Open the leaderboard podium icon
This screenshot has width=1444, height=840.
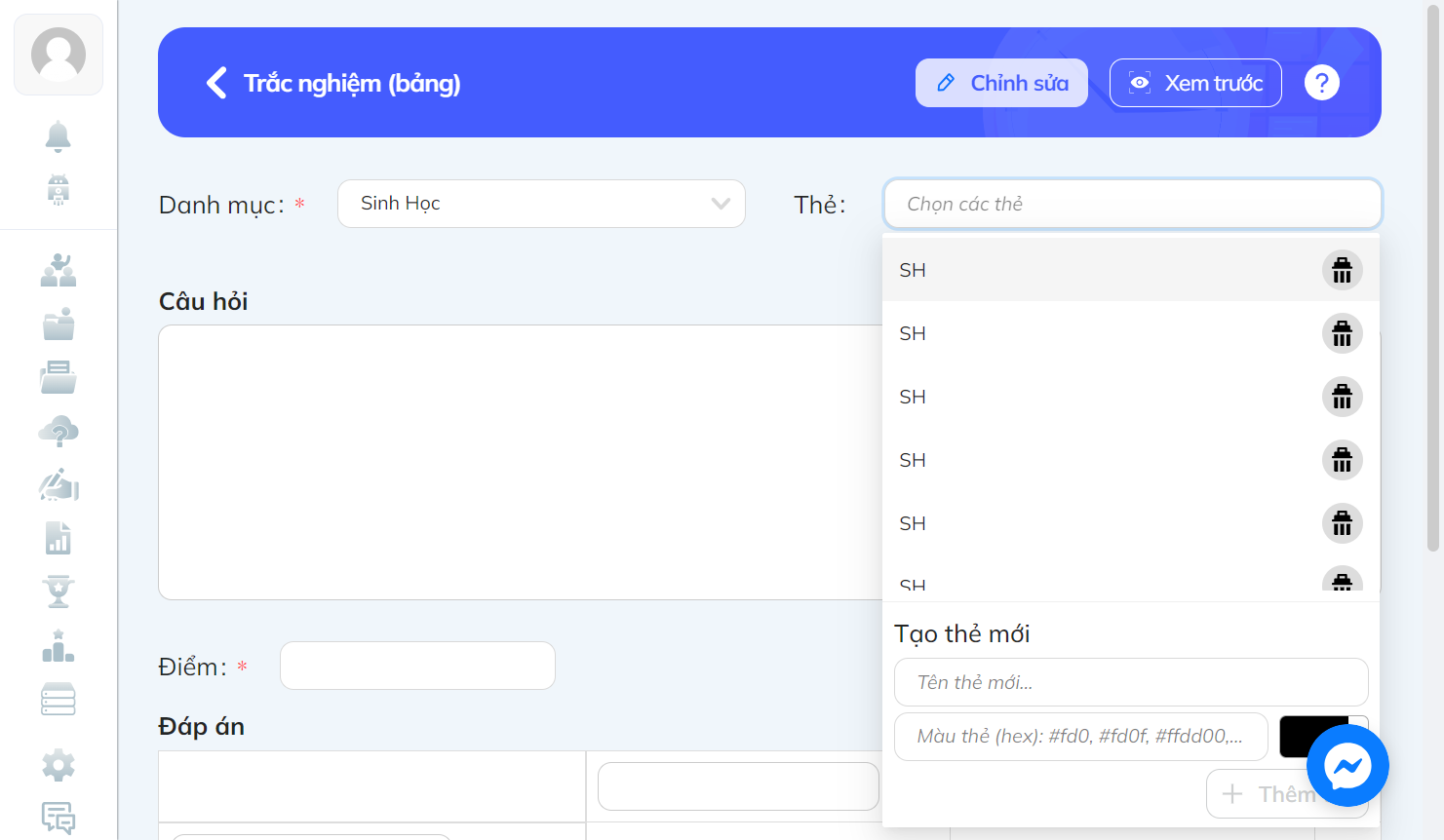tap(59, 646)
